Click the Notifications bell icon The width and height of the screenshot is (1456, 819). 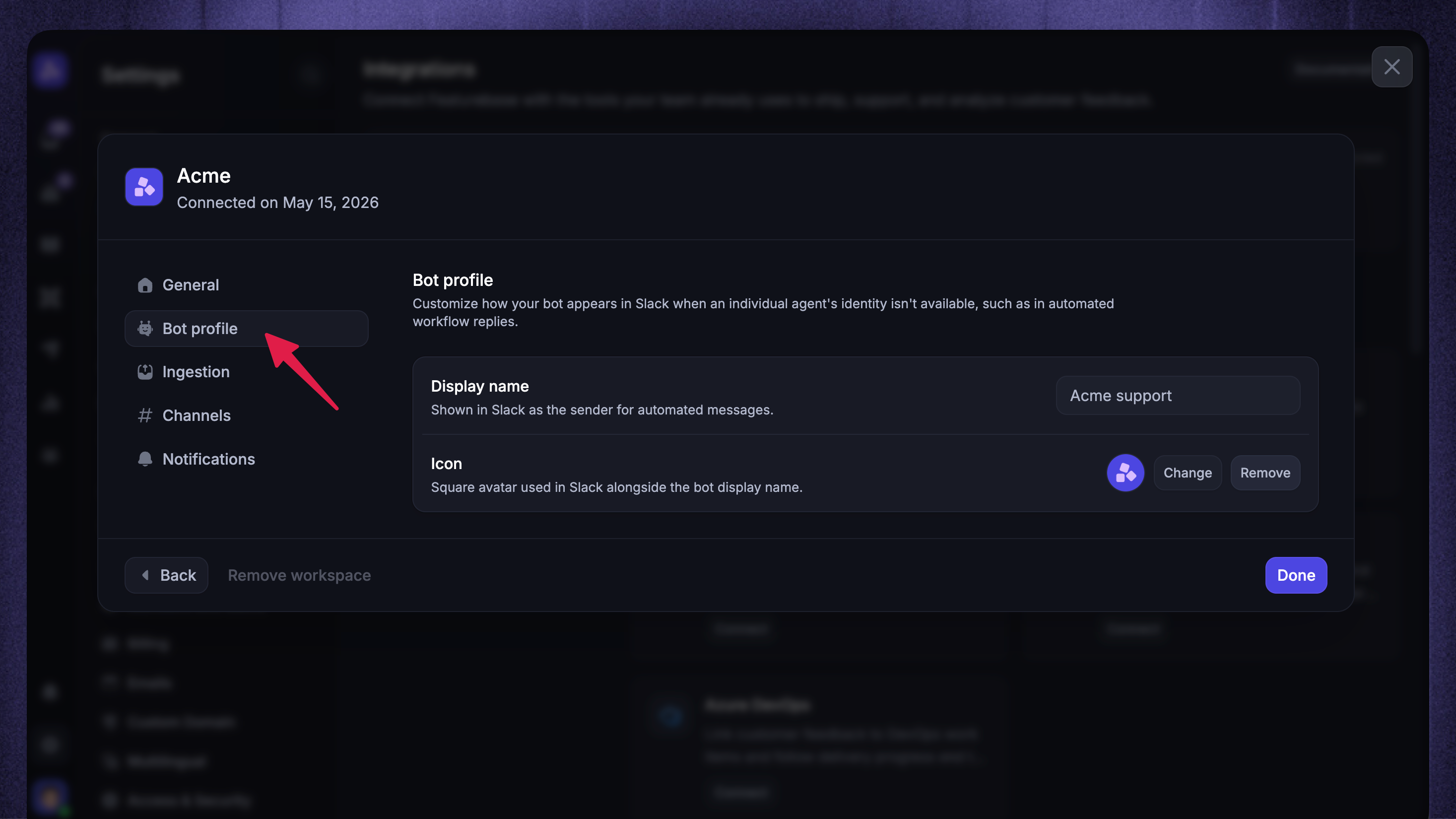[x=145, y=459]
